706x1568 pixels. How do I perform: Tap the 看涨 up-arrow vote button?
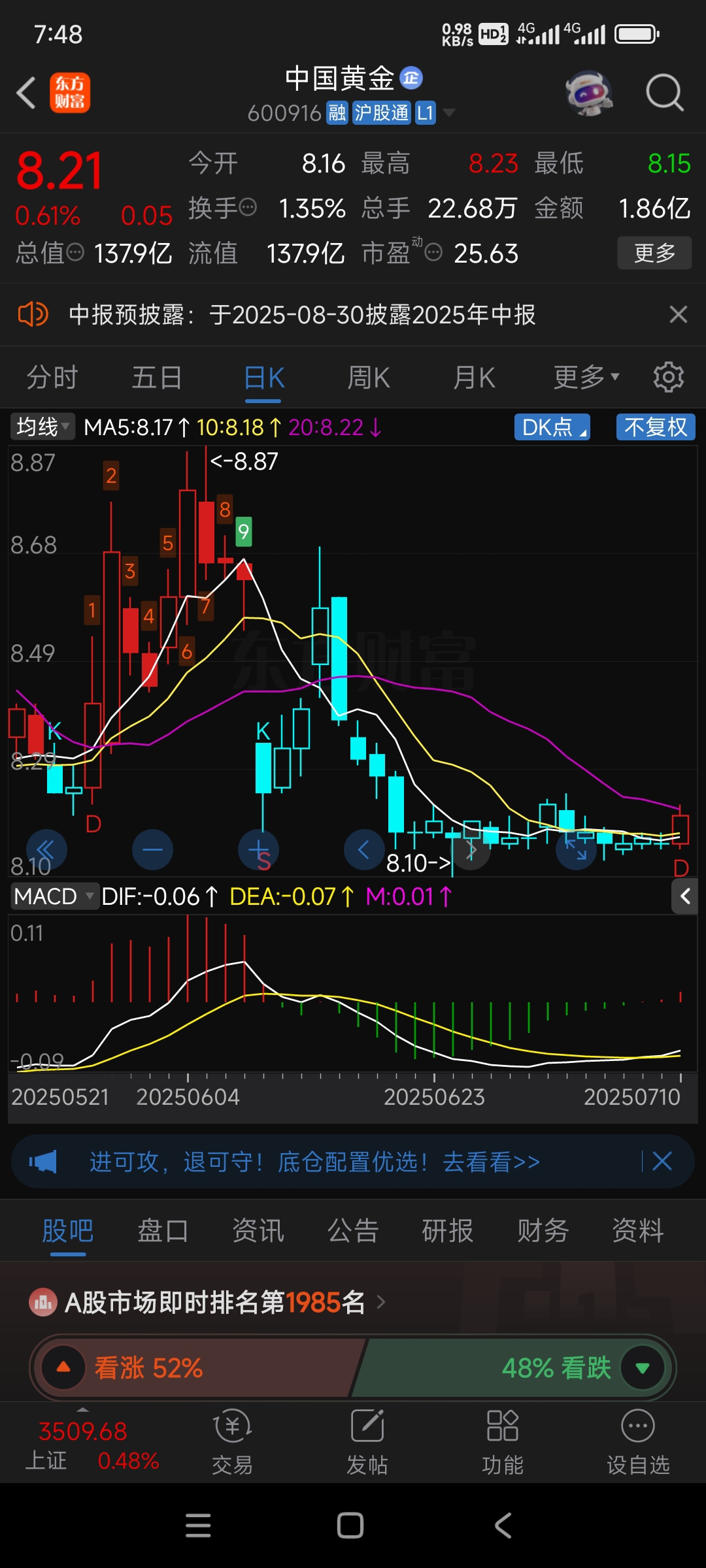(63, 1367)
